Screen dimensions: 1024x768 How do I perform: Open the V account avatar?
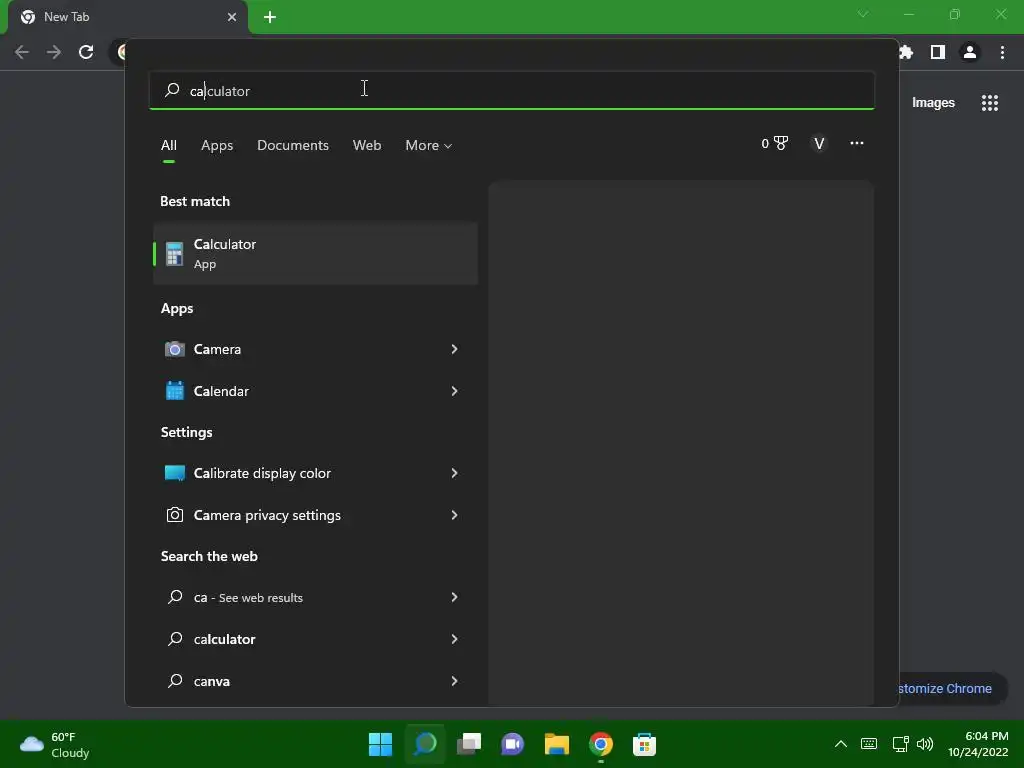818,144
